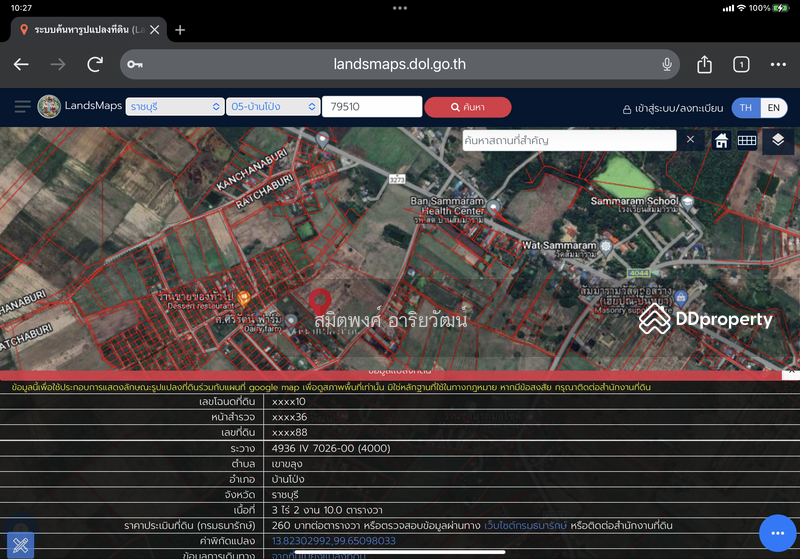Click the browser forward arrow

[x=58, y=64]
